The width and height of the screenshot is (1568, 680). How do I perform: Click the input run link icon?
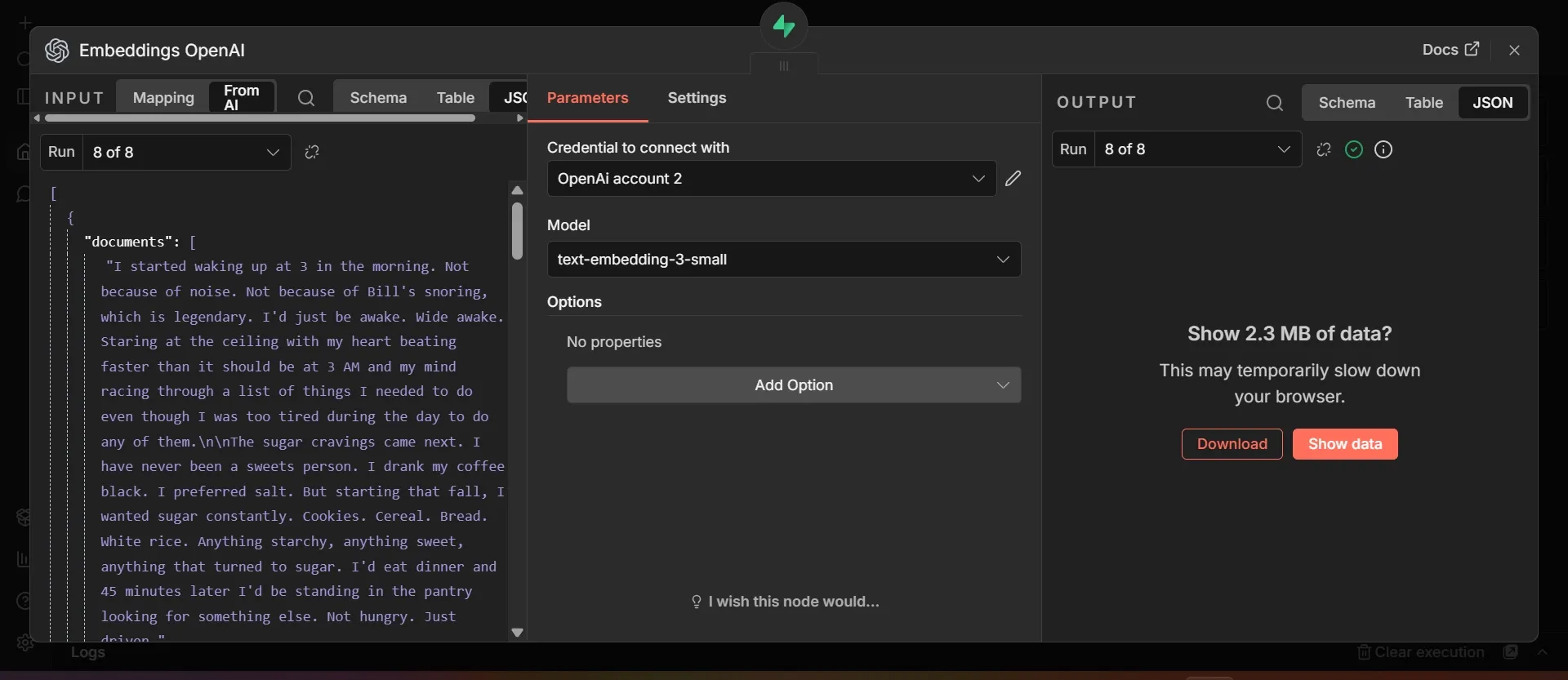[x=311, y=152]
